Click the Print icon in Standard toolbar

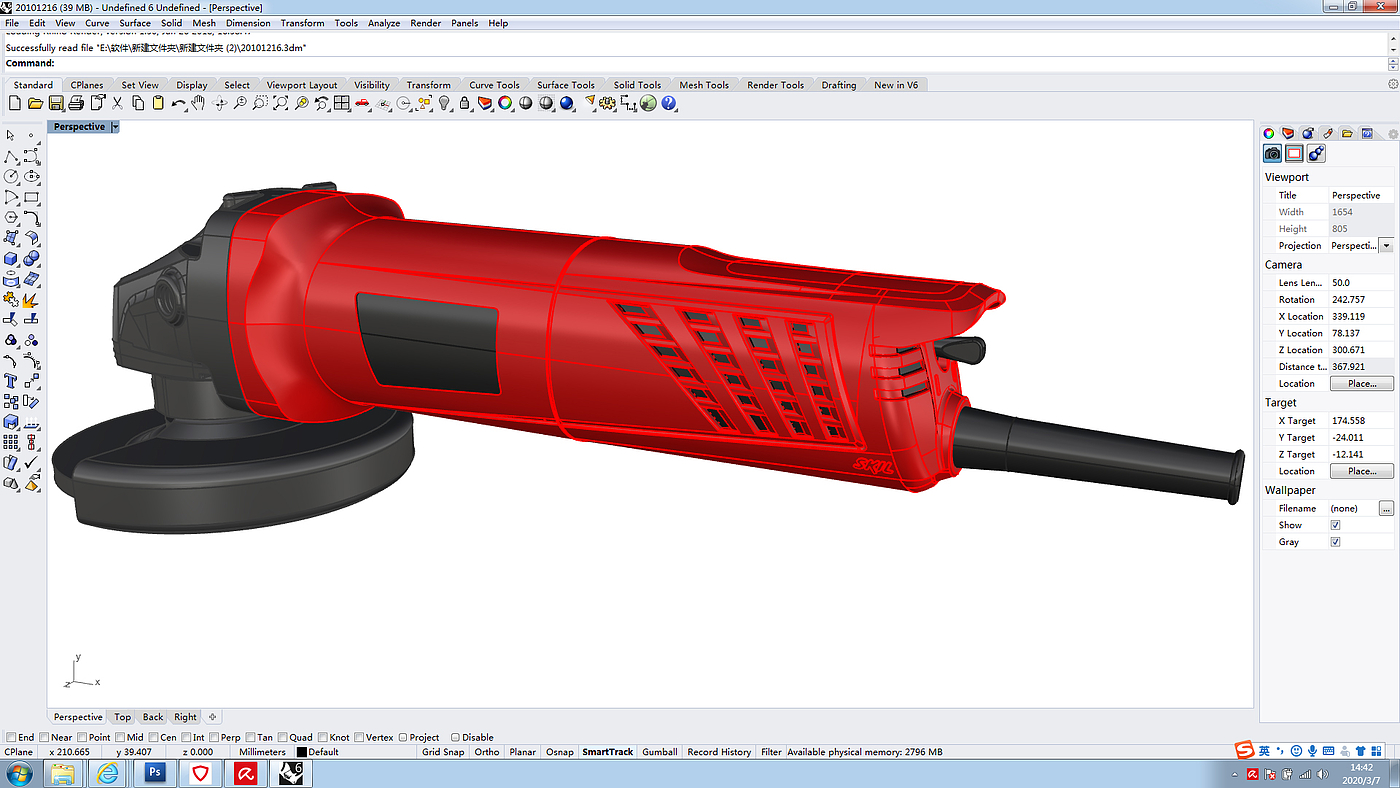point(76,103)
